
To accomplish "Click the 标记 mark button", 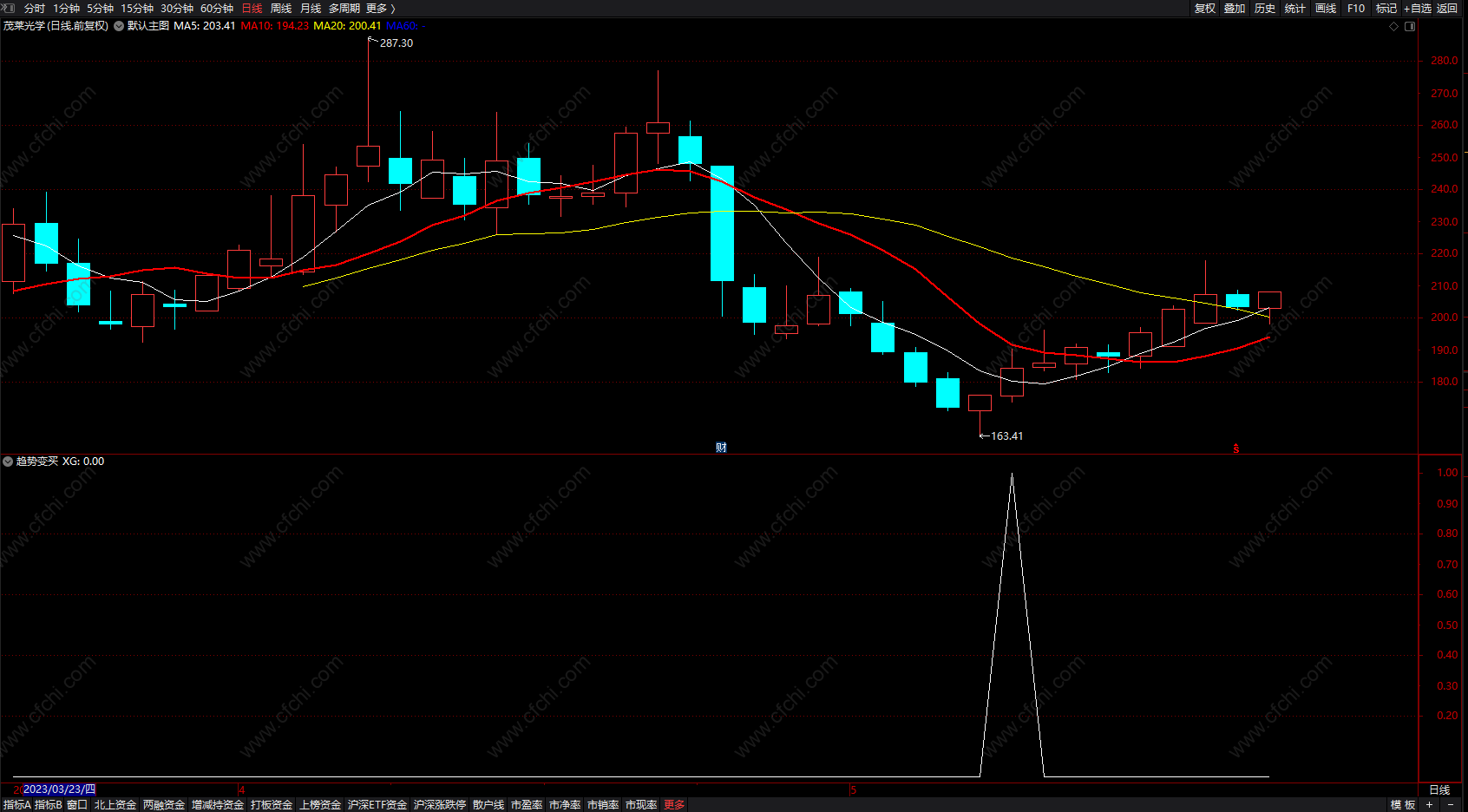I will click(1386, 8).
